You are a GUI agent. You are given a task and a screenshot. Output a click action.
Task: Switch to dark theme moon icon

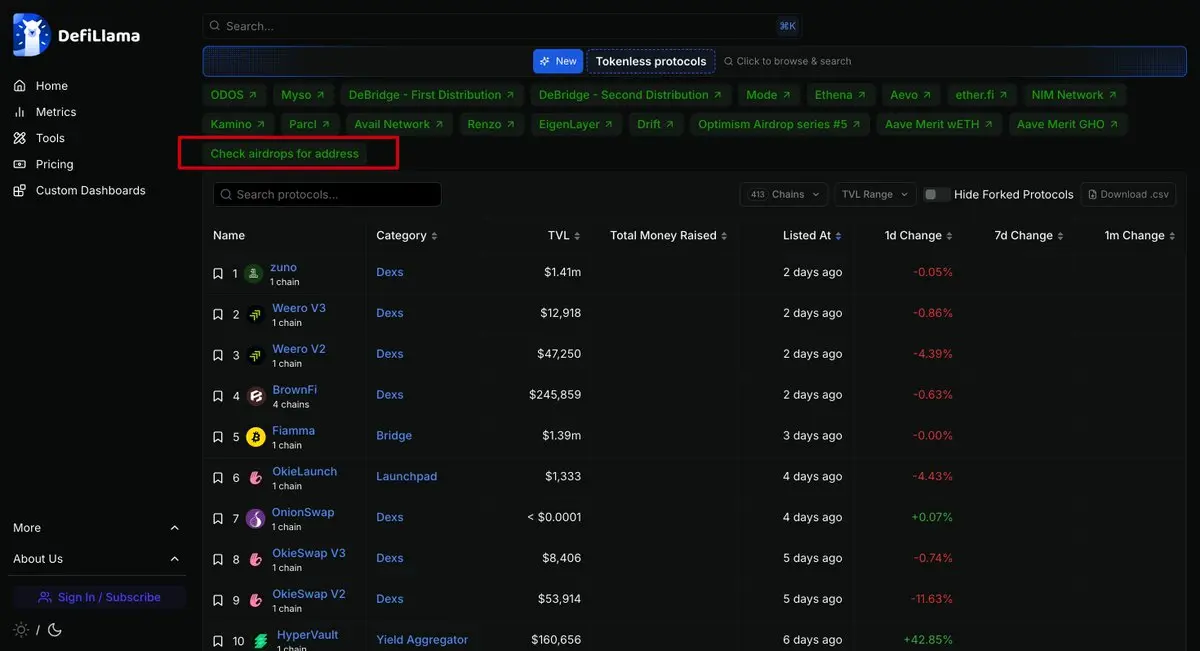(x=54, y=630)
